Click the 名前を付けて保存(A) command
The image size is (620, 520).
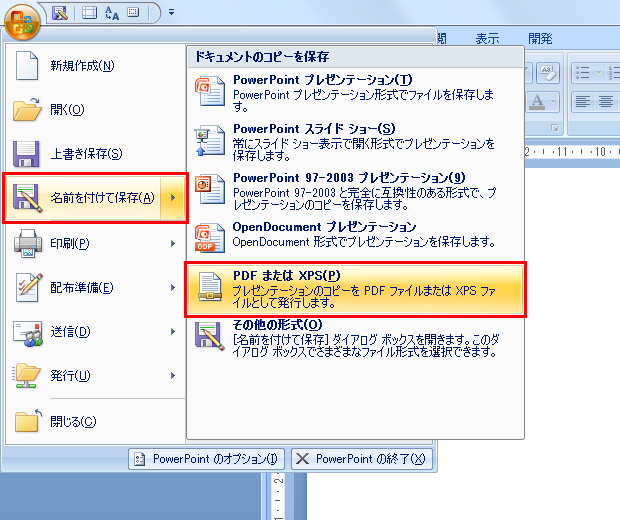83,197
